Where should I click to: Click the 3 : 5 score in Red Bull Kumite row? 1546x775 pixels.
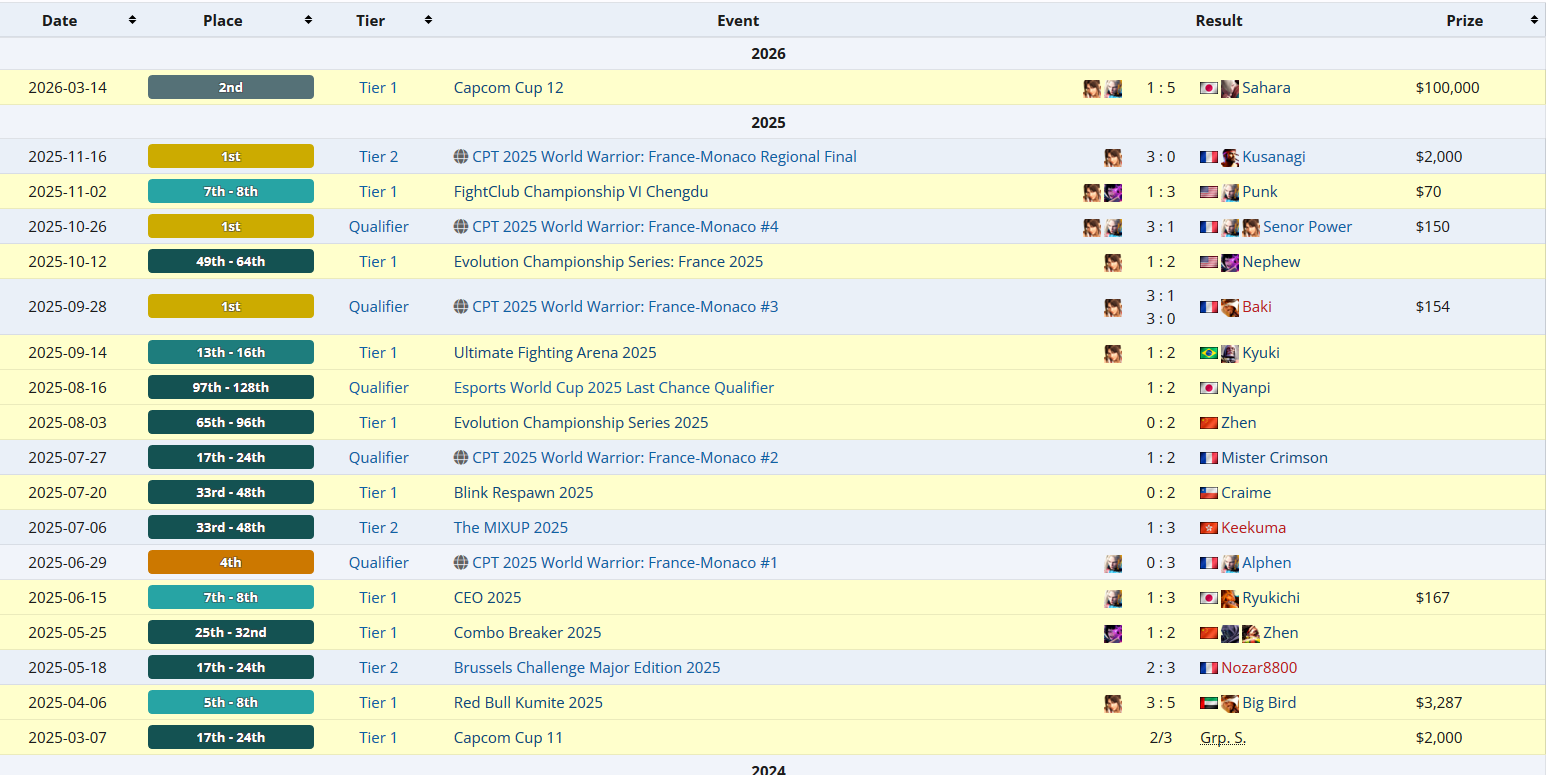point(1161,703)
